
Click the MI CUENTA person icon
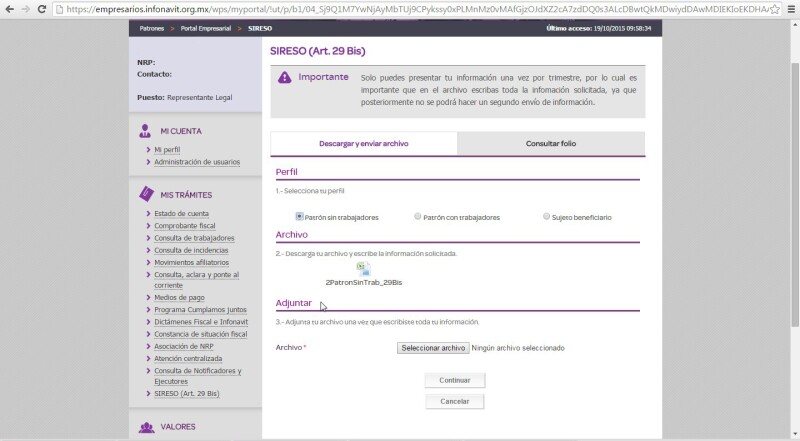tap(145, 131)
